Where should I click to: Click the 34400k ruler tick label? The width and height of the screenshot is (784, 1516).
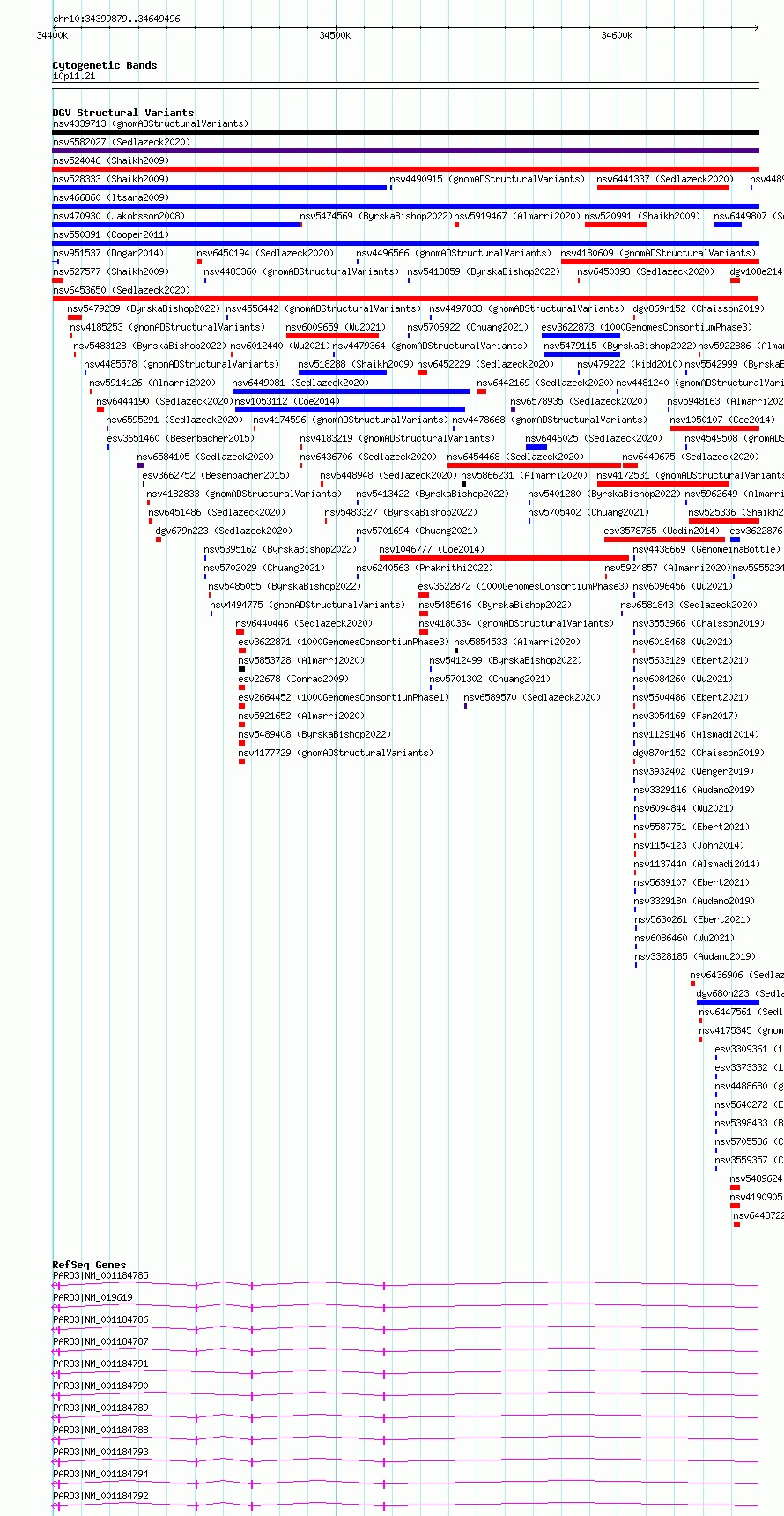click(x=52, y=35)
